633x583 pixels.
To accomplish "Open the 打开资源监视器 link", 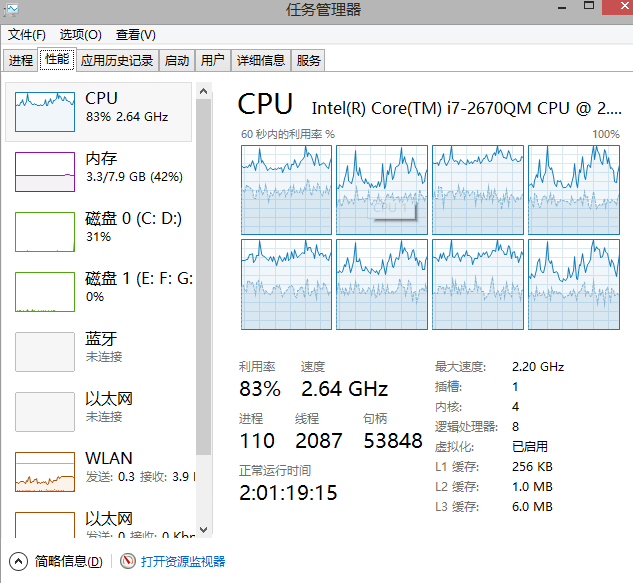I will [x=183, y=562].
